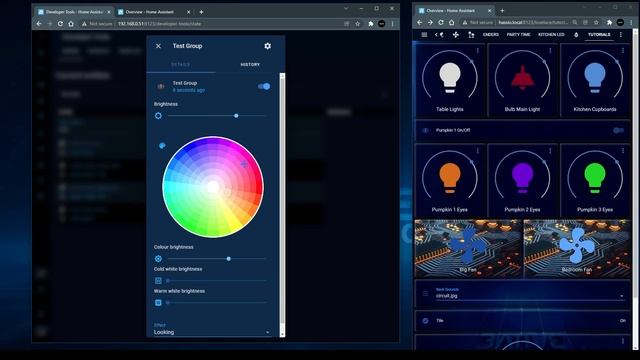Open extensions in left browser

pyautogui.click(x=371, y=24)
